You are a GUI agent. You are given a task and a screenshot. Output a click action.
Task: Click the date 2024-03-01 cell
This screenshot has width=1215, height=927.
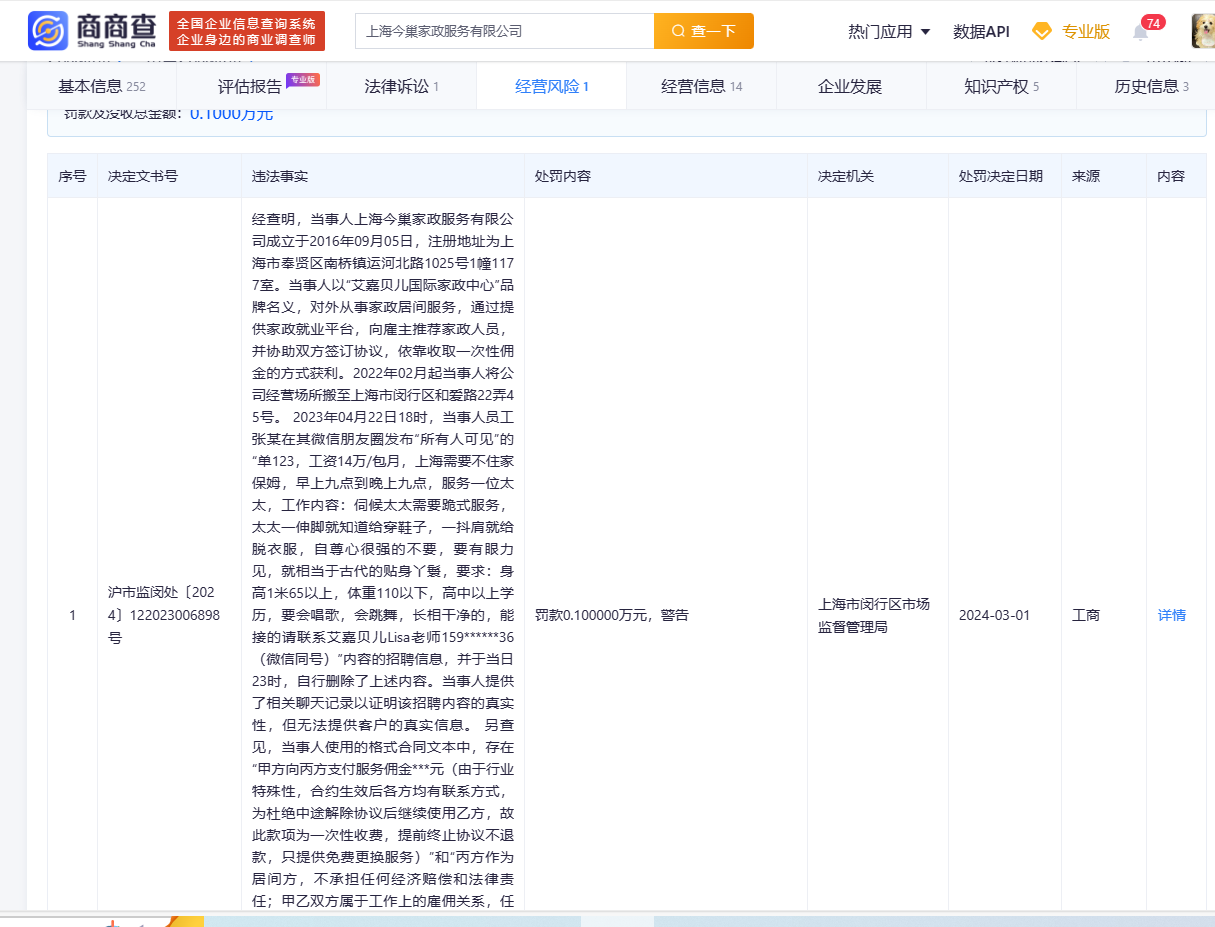point(994,615)
